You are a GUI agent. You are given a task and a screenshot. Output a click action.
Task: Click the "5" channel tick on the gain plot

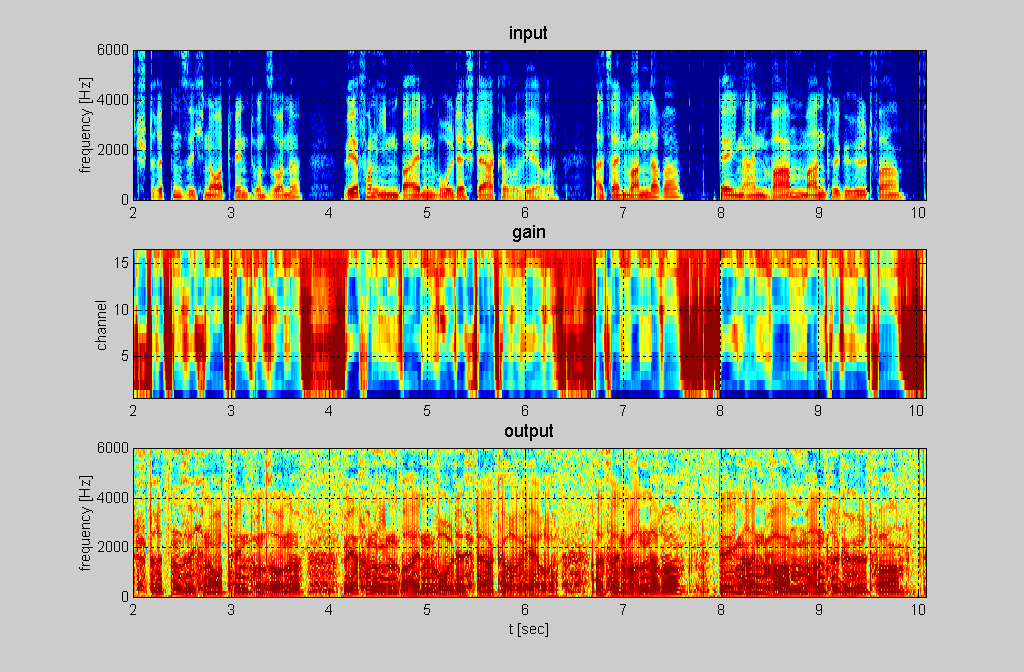tap(125, 357)
